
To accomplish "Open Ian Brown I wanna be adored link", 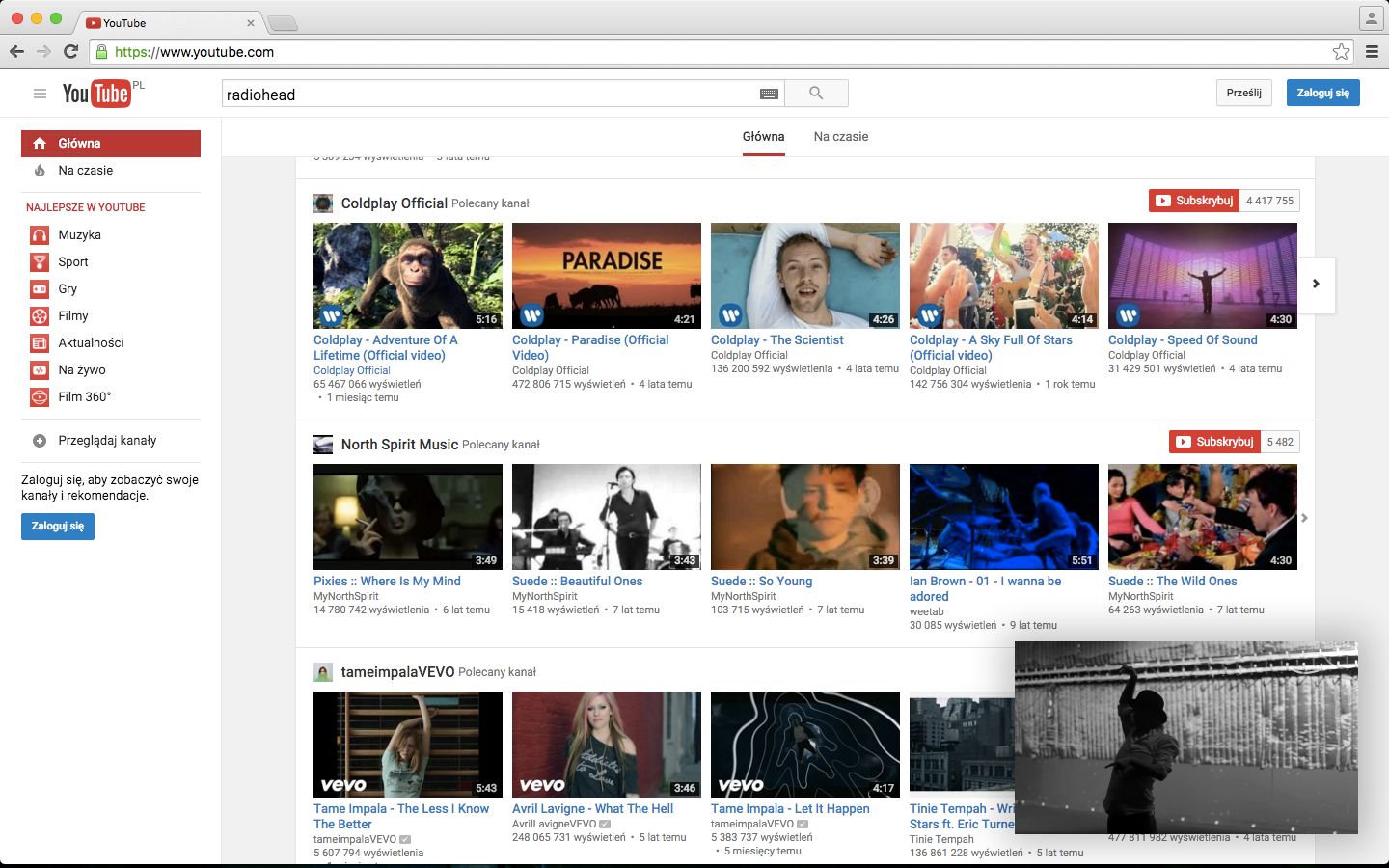I will (x=985, y=588).
